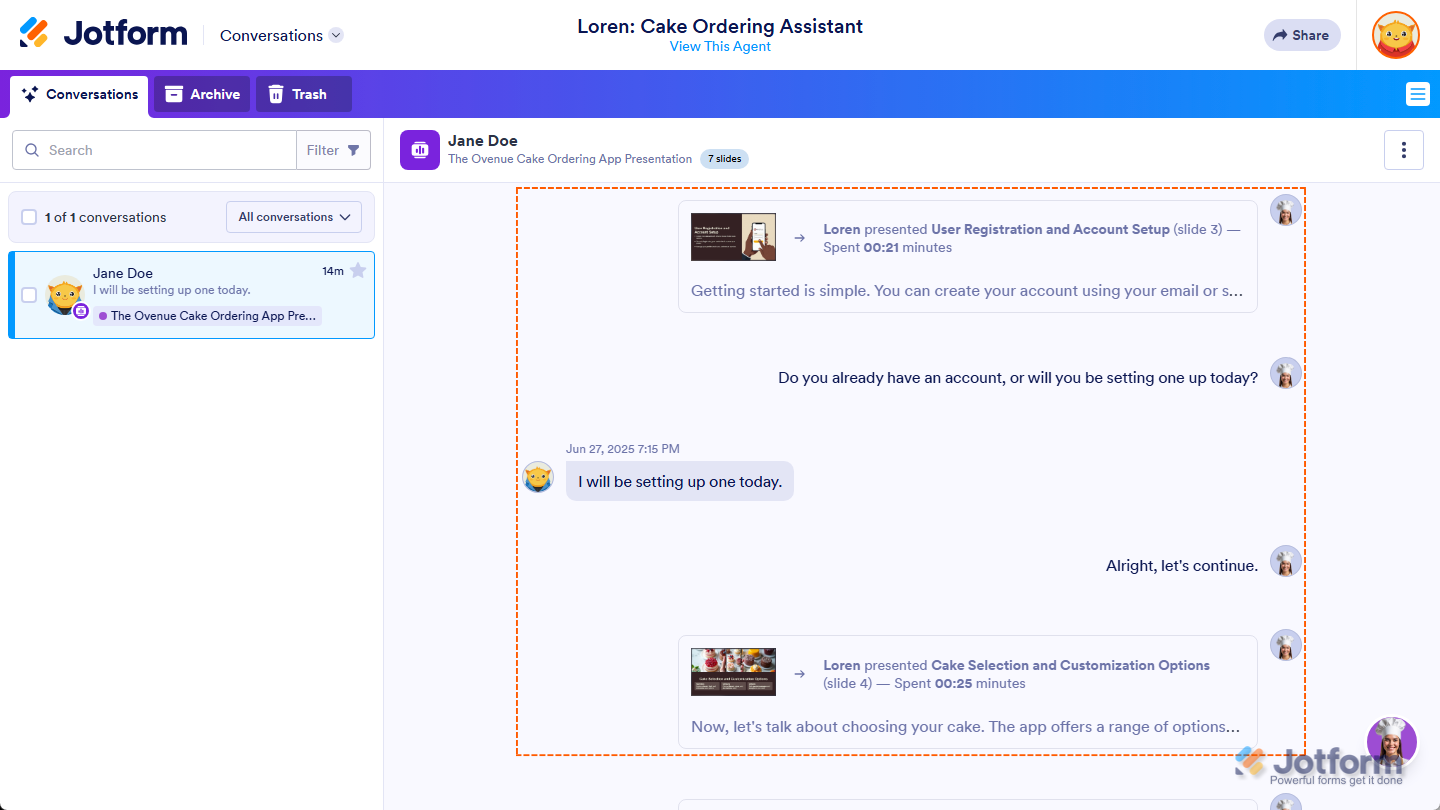Click the "I will be setting up one today." bubble
1440x810 pixels.
[x=680, y=481]
